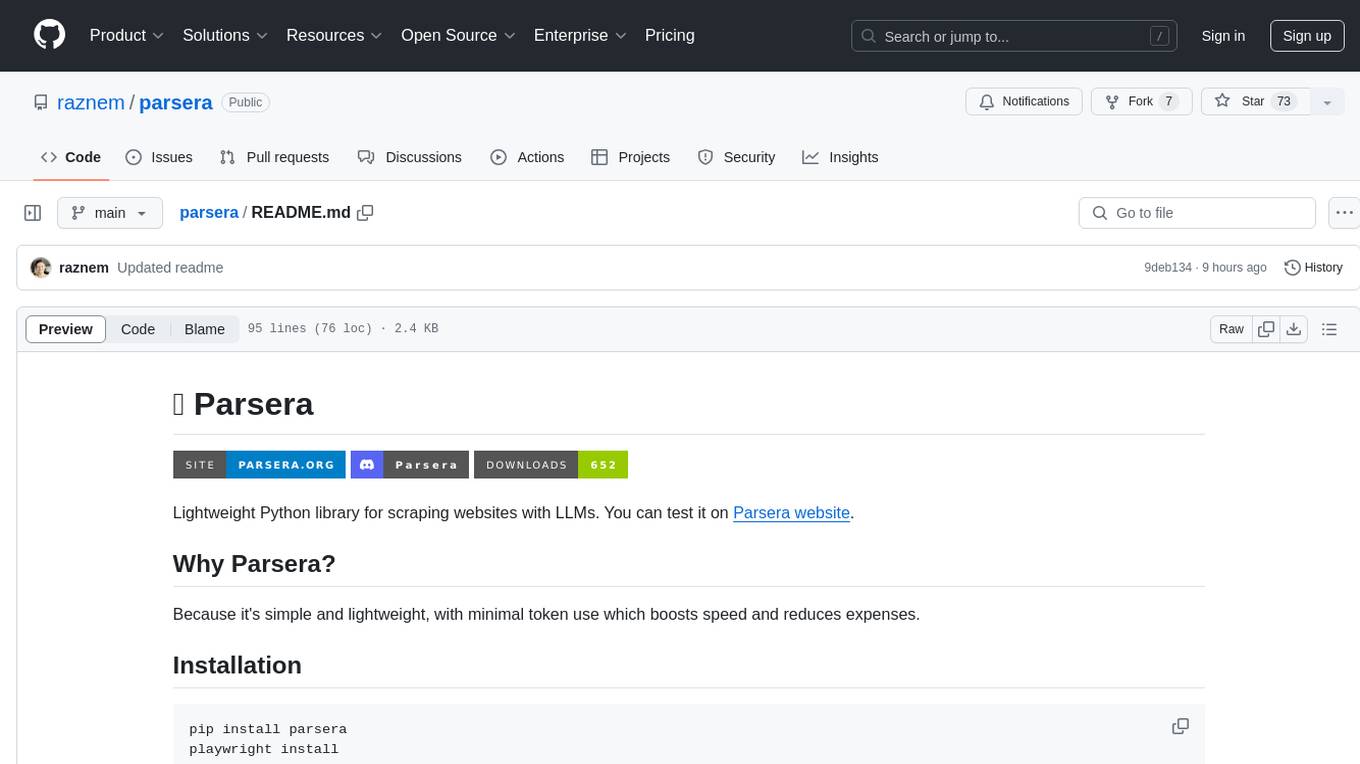Switch to the Security tab
Screen dimensions: 1360x764
pos(736,157)
